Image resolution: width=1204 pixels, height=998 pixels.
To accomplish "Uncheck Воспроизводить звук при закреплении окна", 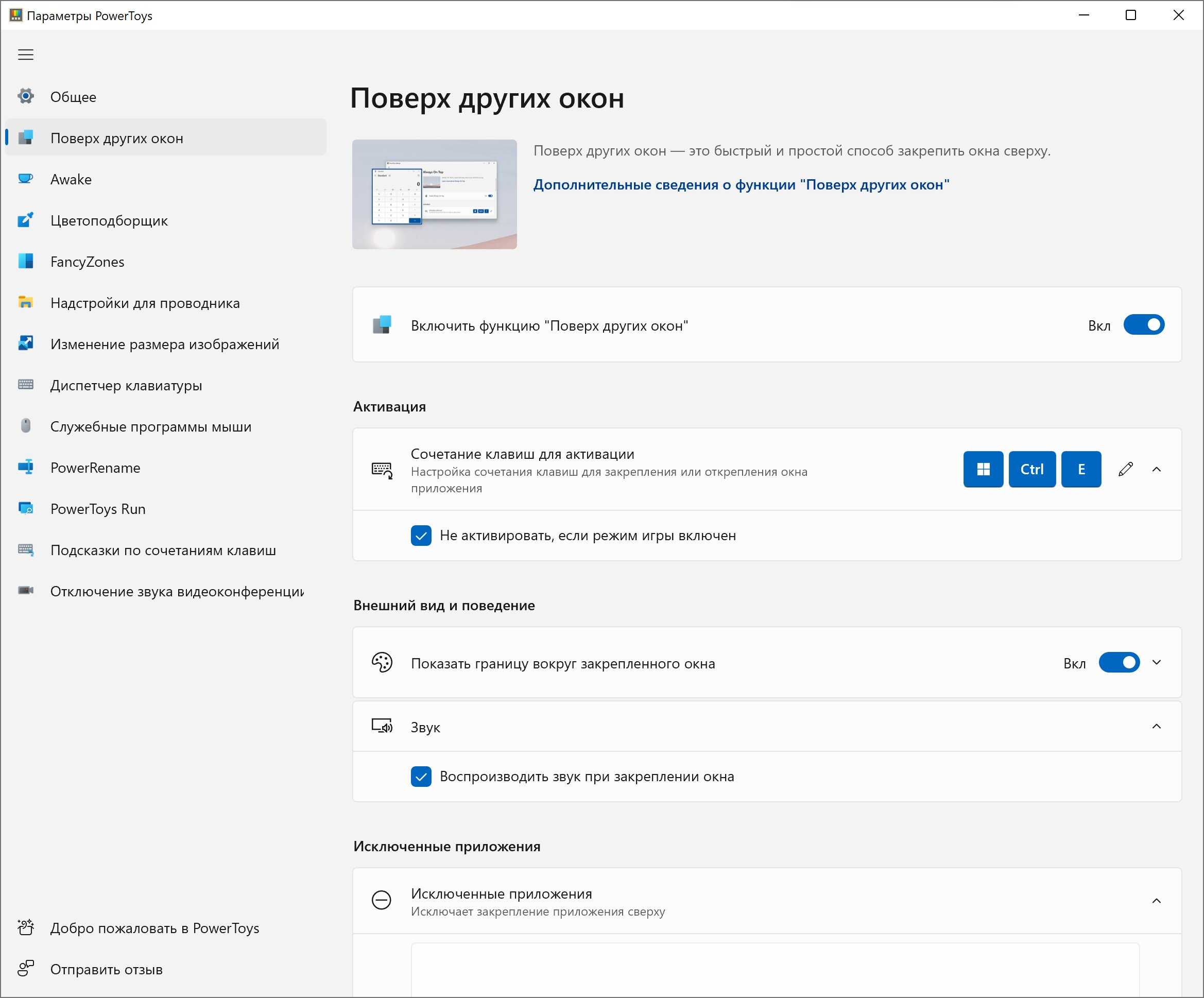I will pos(421,777).
